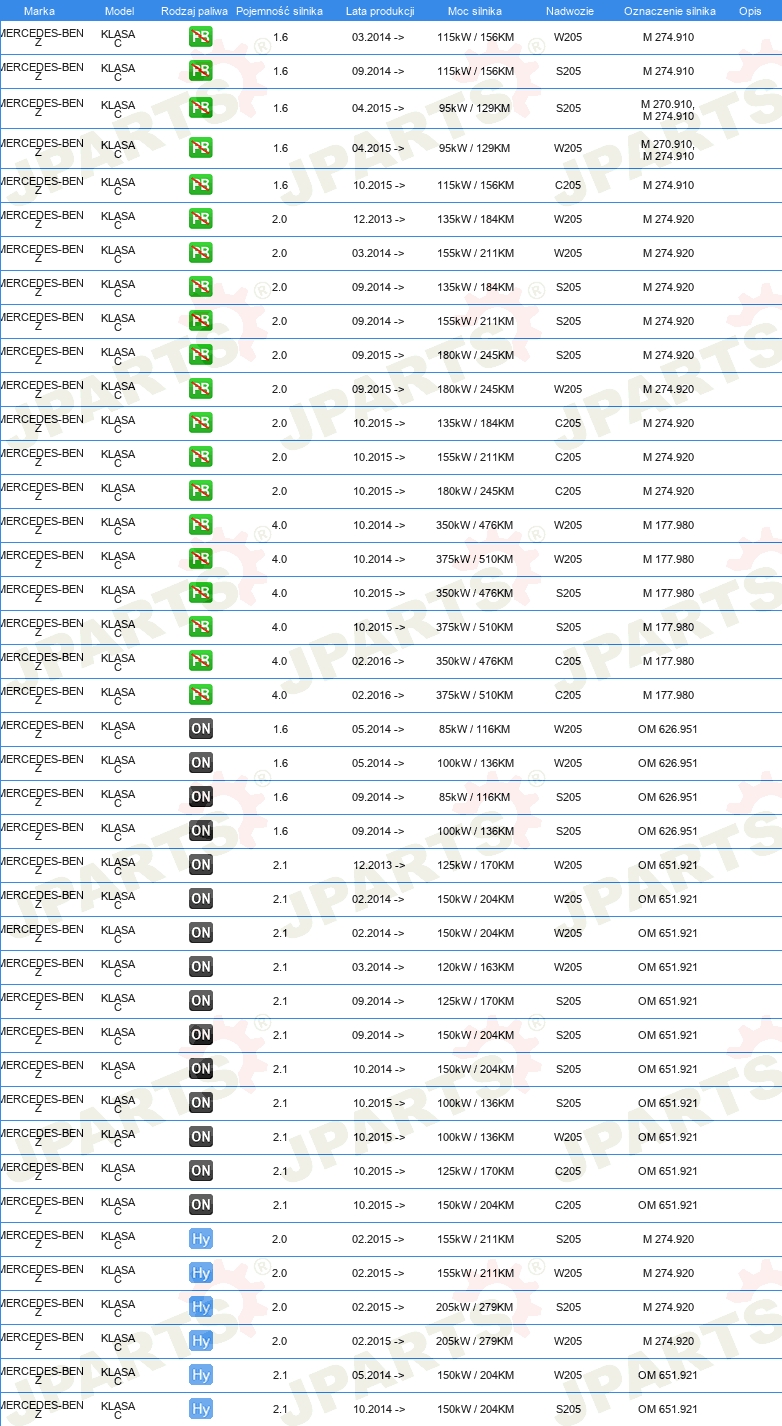Click the Marka column header
The width and height of the screenshot is (782, 1426).
(39, 11)
